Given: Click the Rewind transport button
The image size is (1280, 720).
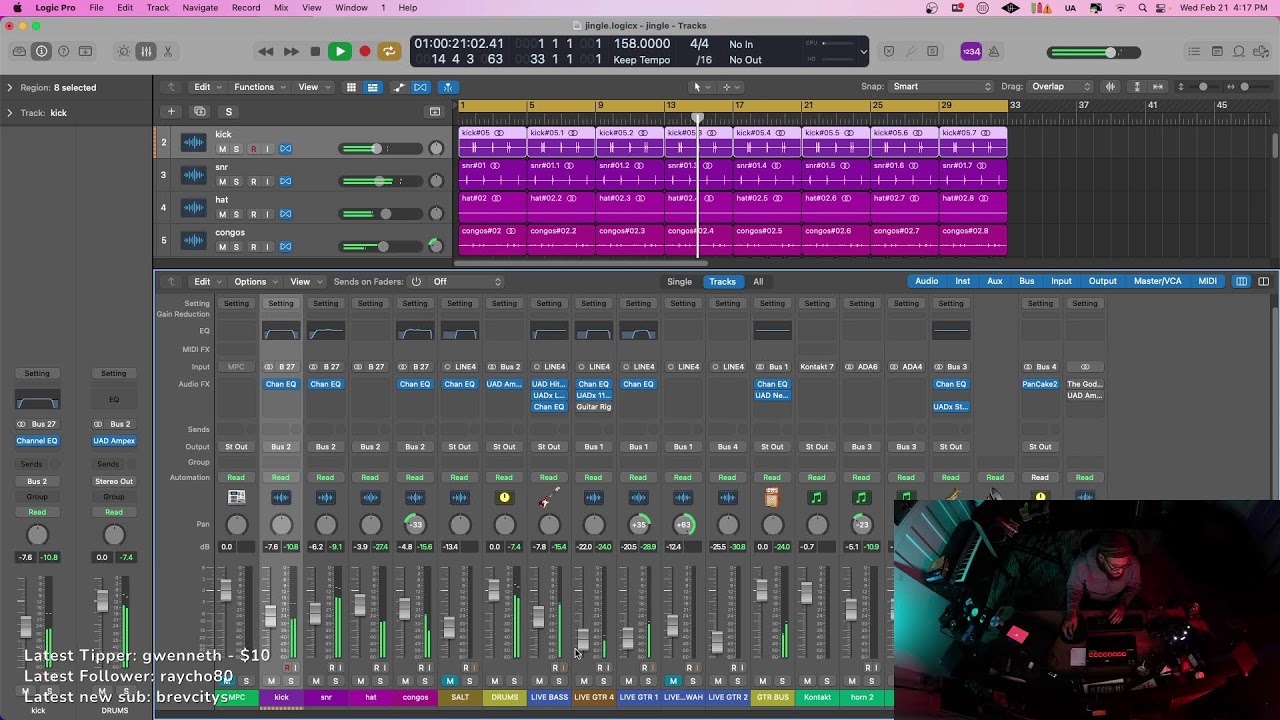Looking at the screenshot, I should tap(265, 51).
